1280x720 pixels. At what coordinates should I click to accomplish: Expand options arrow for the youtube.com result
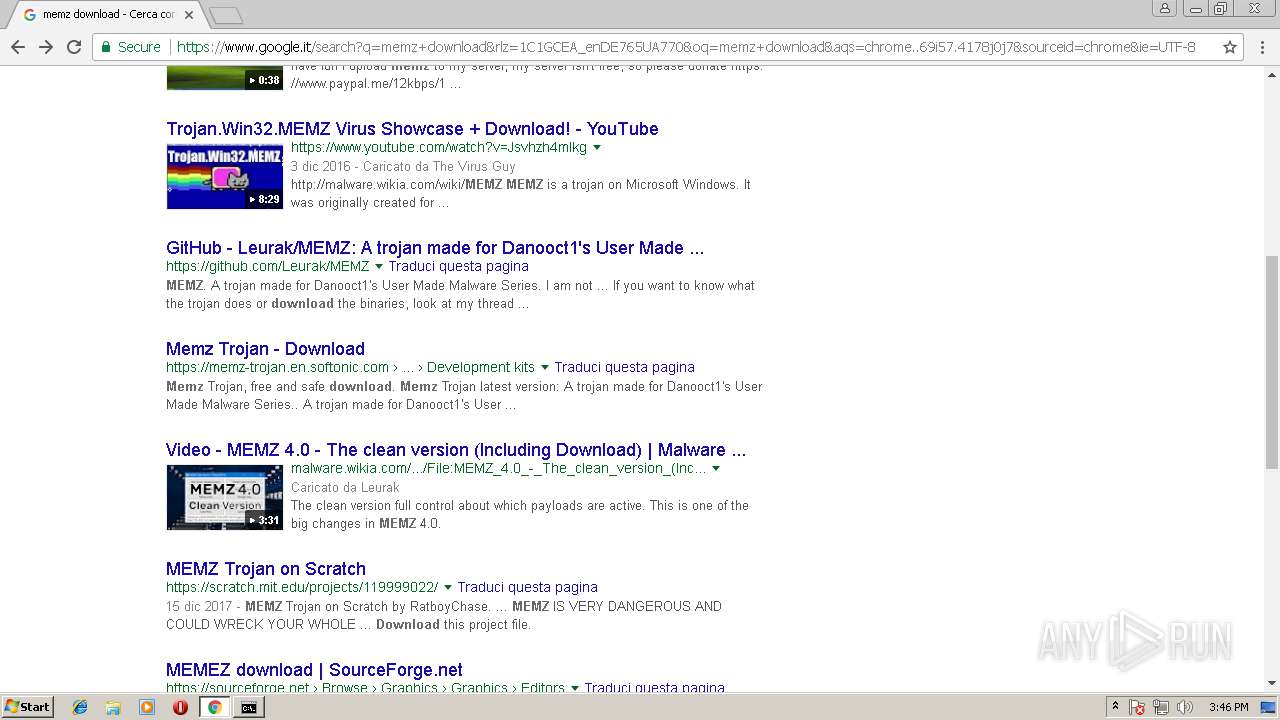[x=597, y=148]
